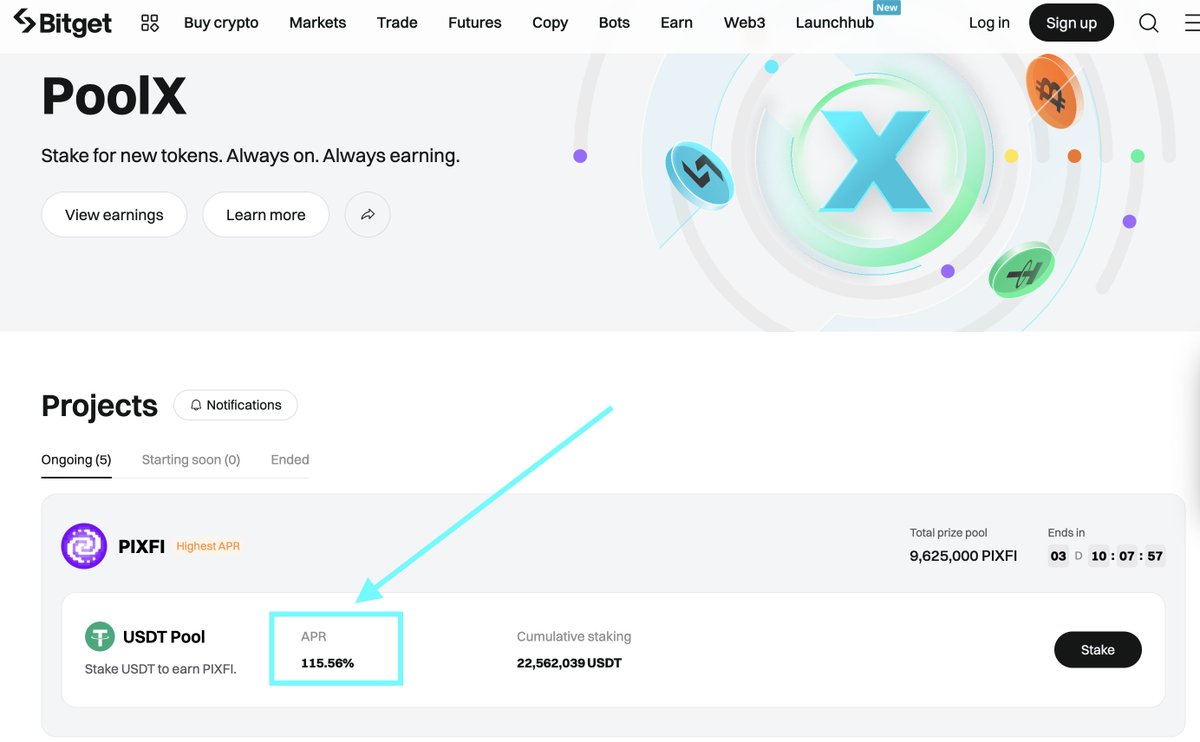Viewport: 1200px width, 742px height.
Task: Open the Earn menu
Action: point(677,22)
